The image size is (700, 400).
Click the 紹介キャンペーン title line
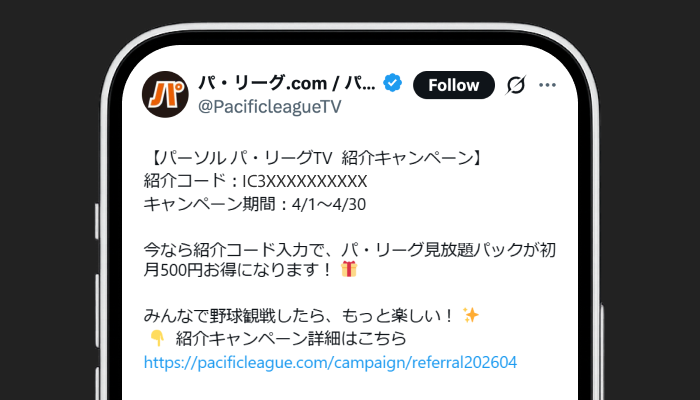314,158
